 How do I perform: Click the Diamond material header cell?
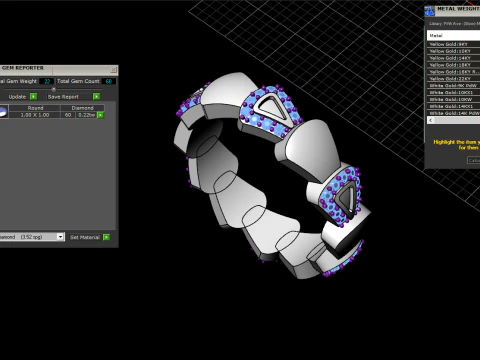pyautogui.click(x=82, y=108)
